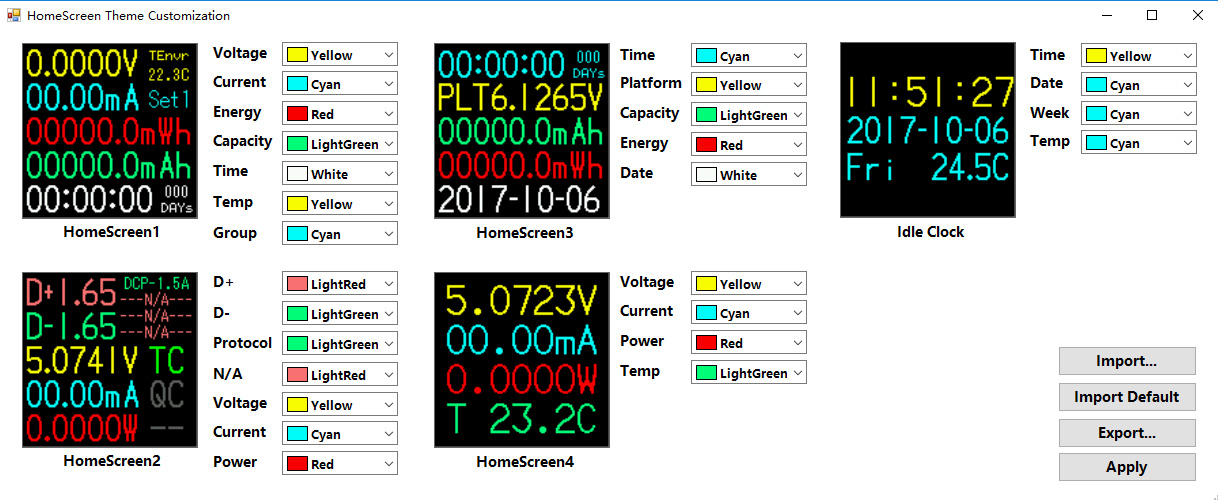Click the HomeScreen2 caption label
This screenshot has height=500, width=1218.
coord(112,461)
